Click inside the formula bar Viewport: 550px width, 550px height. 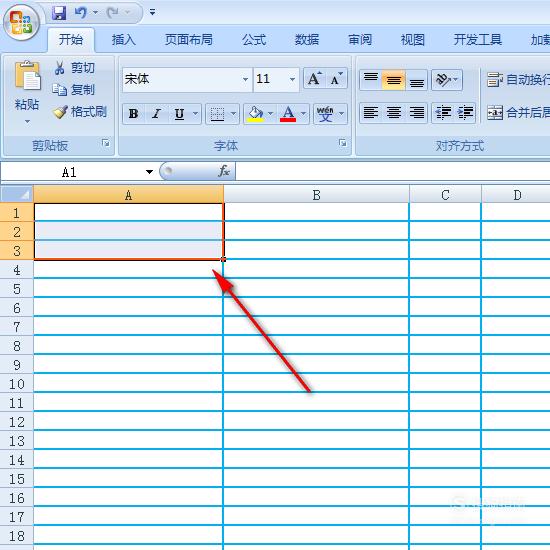[x=393, y=172]
